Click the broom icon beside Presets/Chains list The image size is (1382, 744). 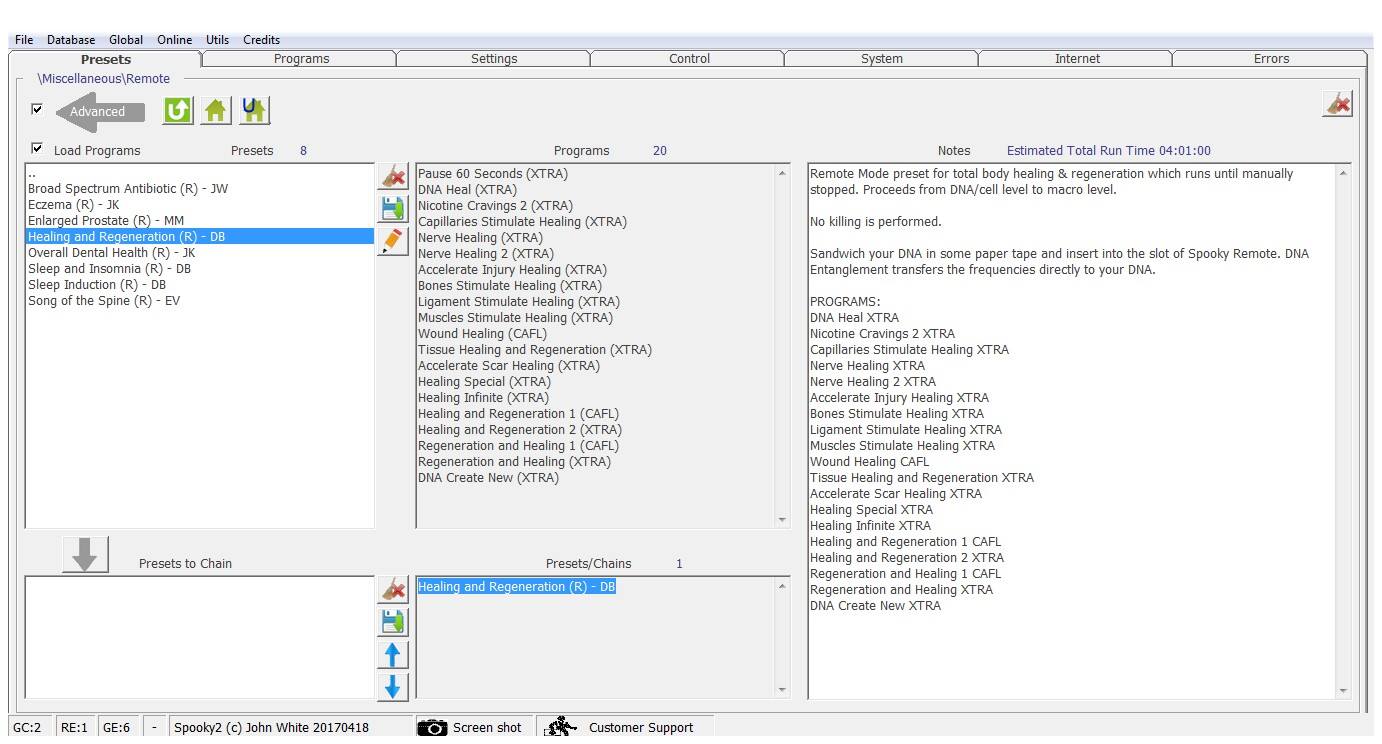point(393,590)
